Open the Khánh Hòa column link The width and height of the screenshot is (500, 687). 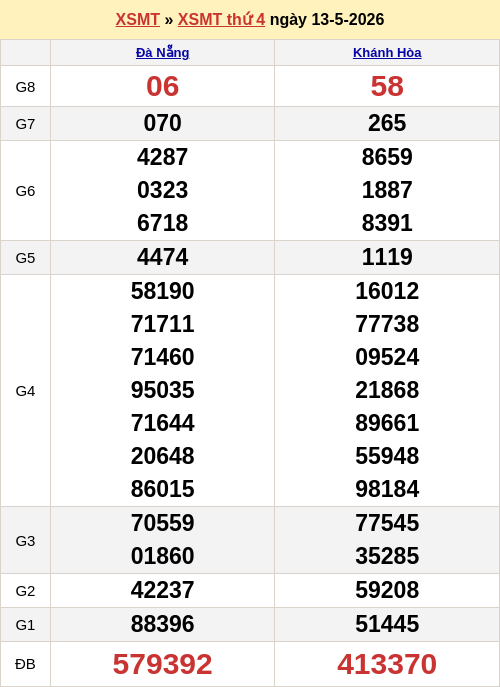click(387, 53)
